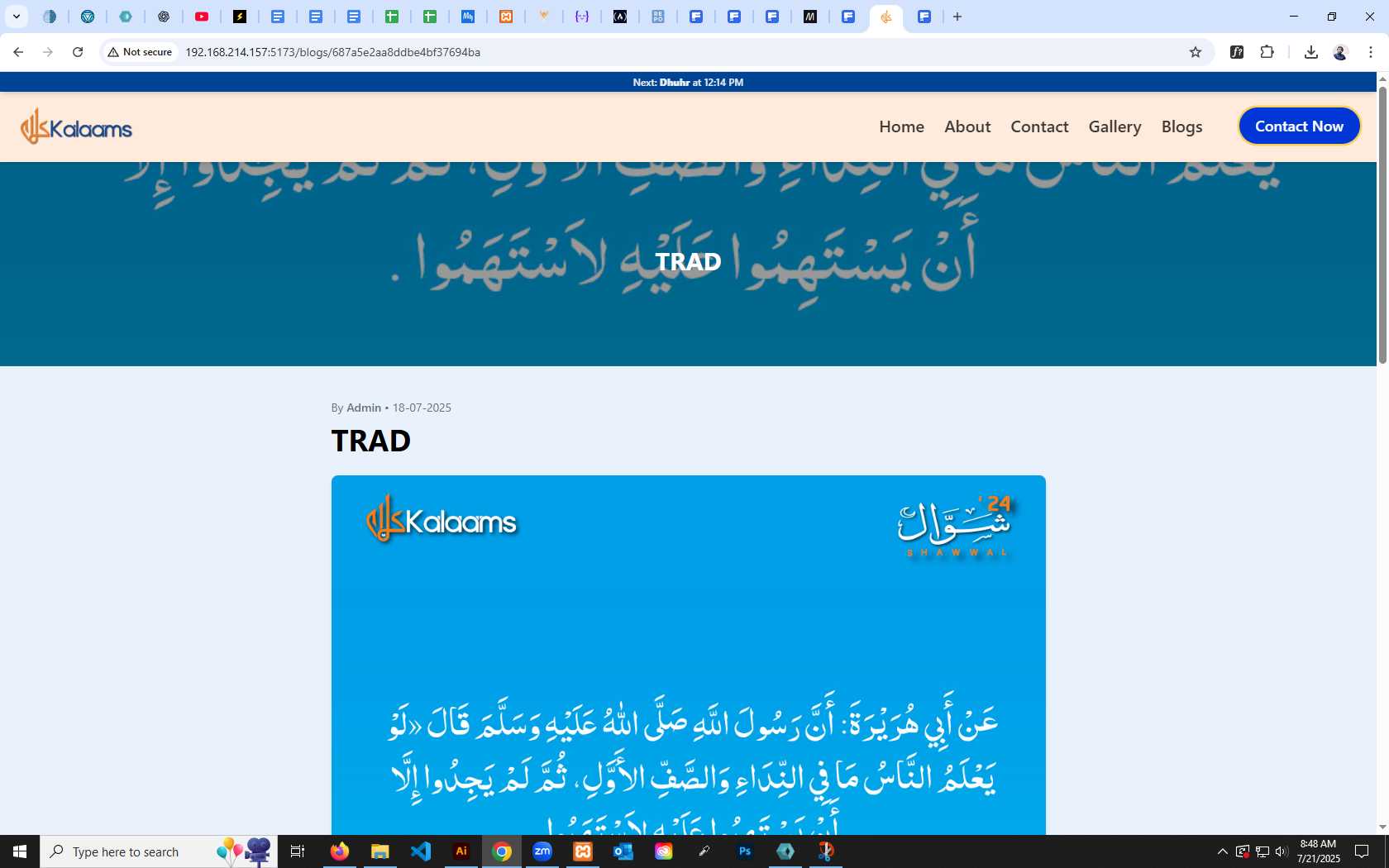Switch to the black lightning-bolt tab
Screen dimensions: 1389x868
(x=240, y=17)
